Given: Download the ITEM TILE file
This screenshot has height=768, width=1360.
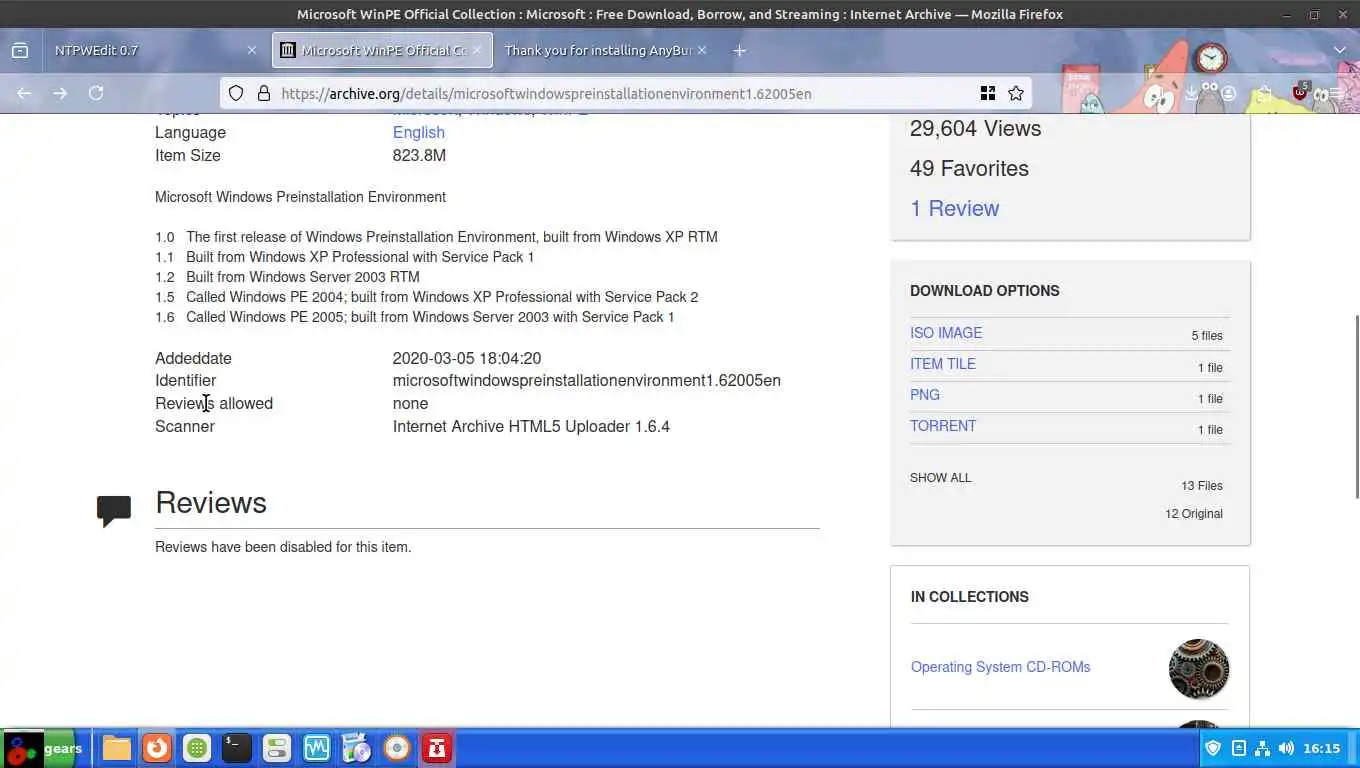Looking at the screenshot, I should coord(943,364).
